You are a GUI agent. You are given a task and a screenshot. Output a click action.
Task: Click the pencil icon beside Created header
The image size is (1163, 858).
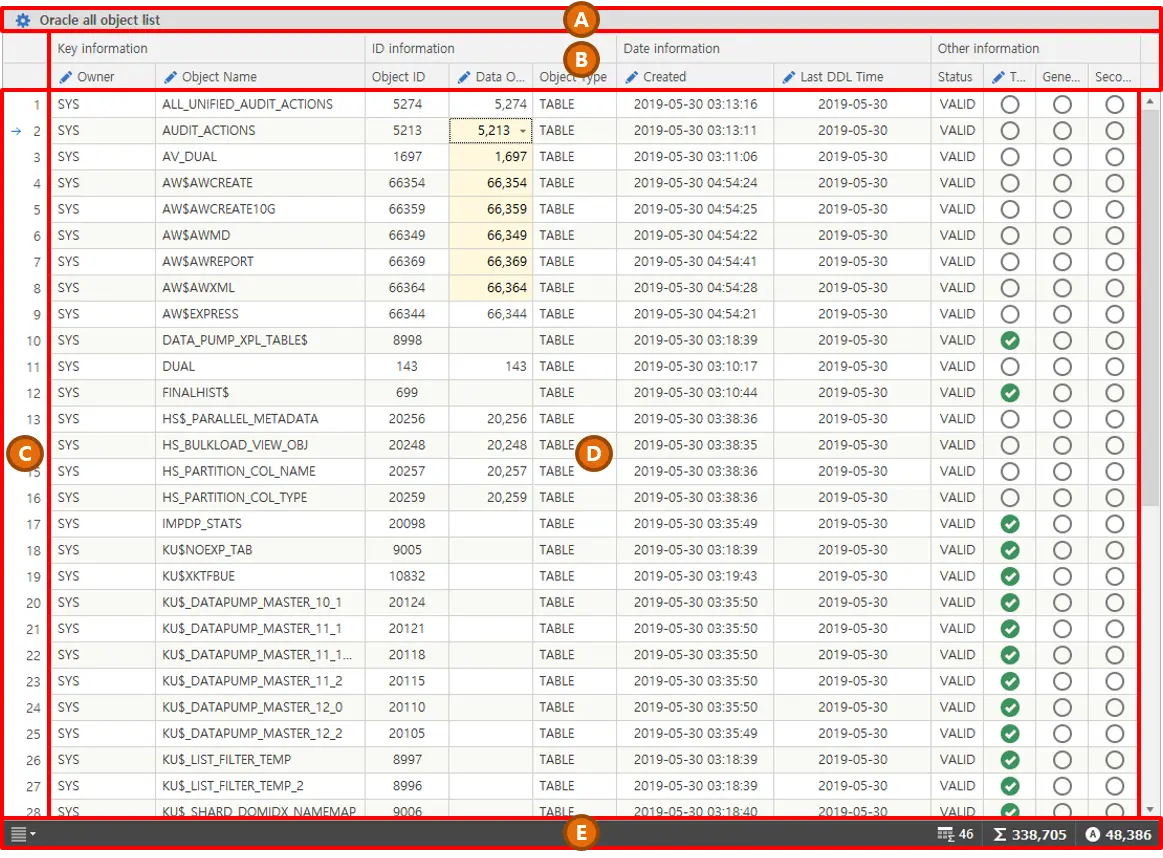coord(632,77)
